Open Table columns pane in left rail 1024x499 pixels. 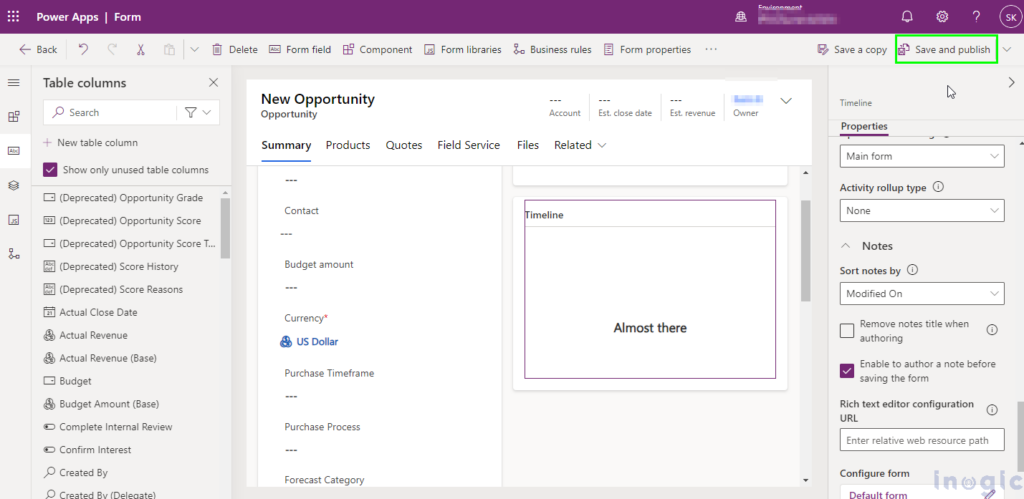pos(14,151)
